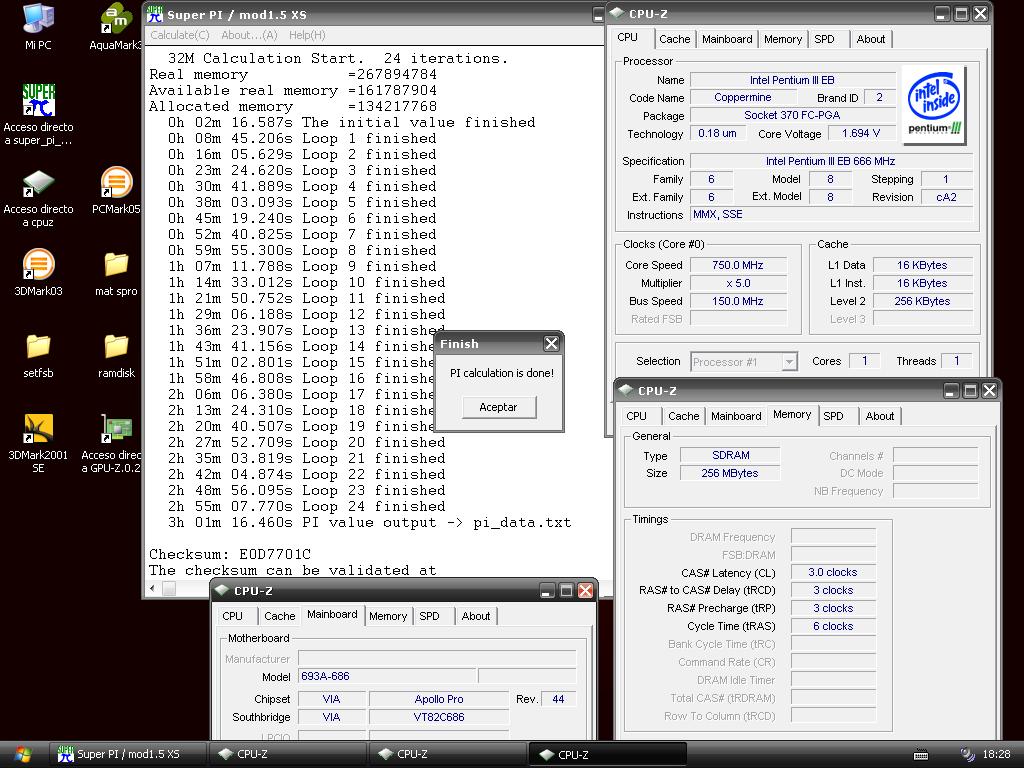Screen dimensions: 1024x768
Task: Click the Mainboard CPU-Z window title icon
Action: [x=222, y=590]
